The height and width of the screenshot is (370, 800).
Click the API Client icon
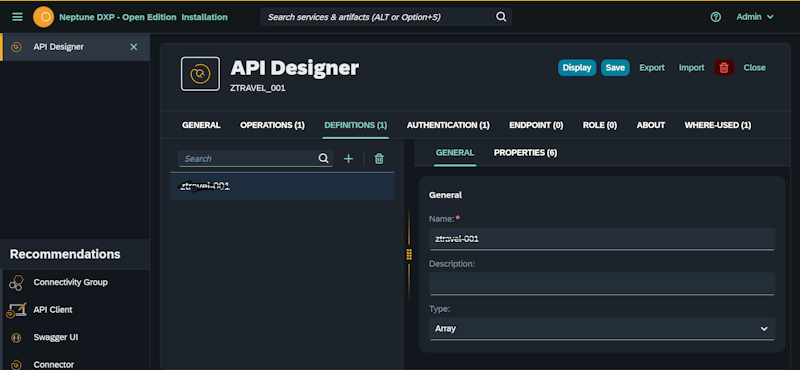[16, 310]
